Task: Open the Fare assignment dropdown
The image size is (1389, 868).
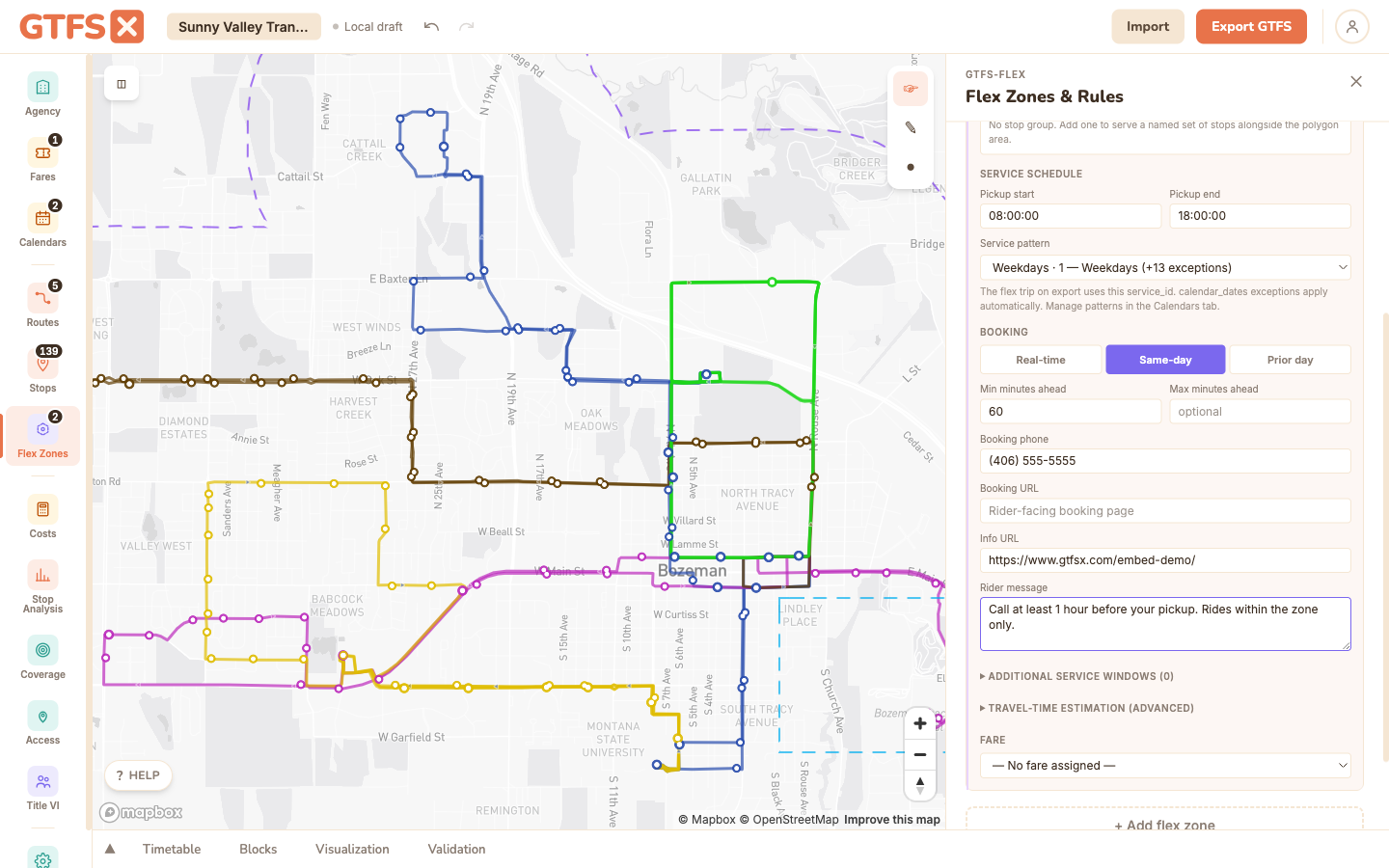Action: 1165,765
